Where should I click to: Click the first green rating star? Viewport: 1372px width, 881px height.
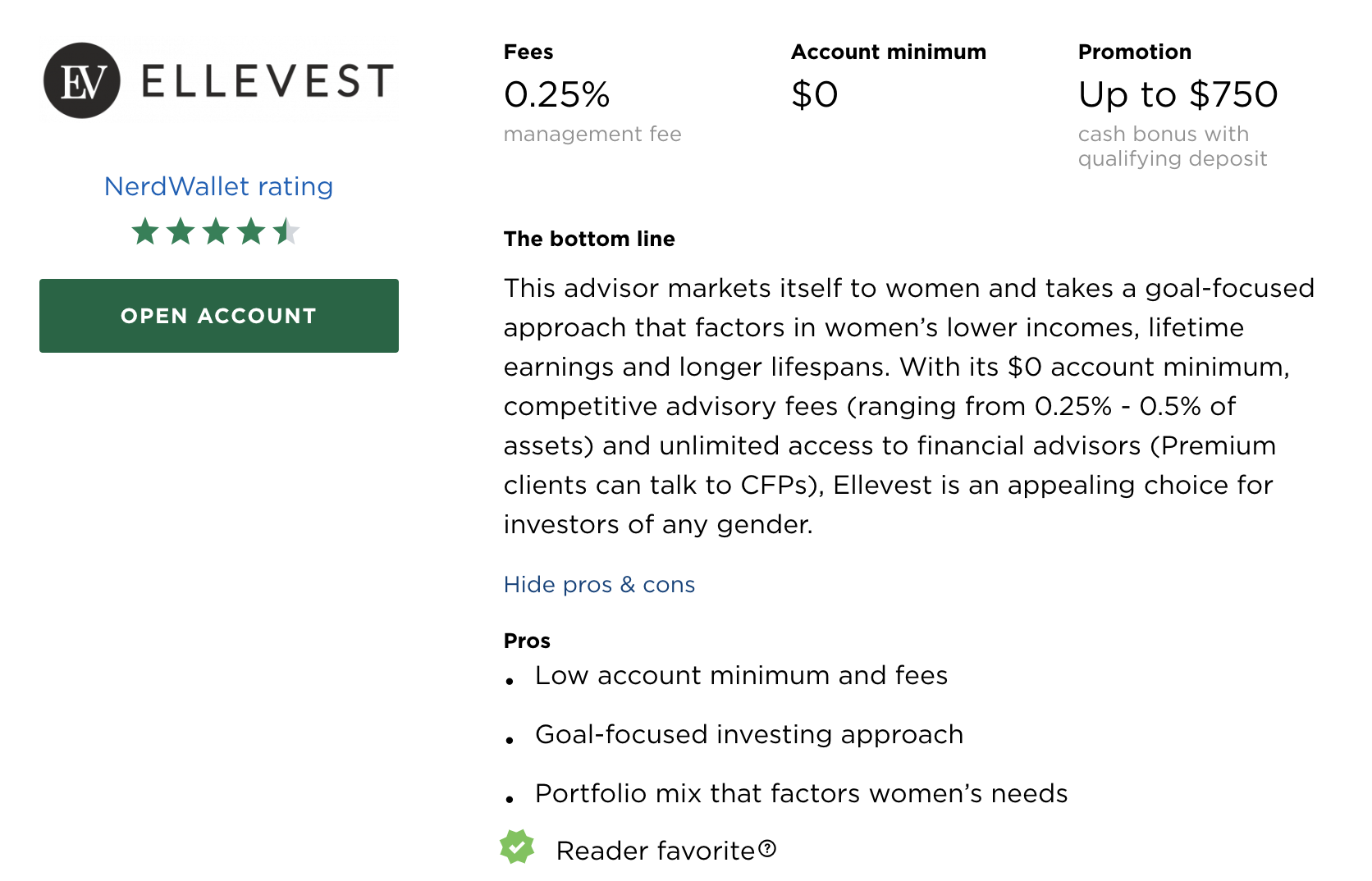(x=145, y=231)
